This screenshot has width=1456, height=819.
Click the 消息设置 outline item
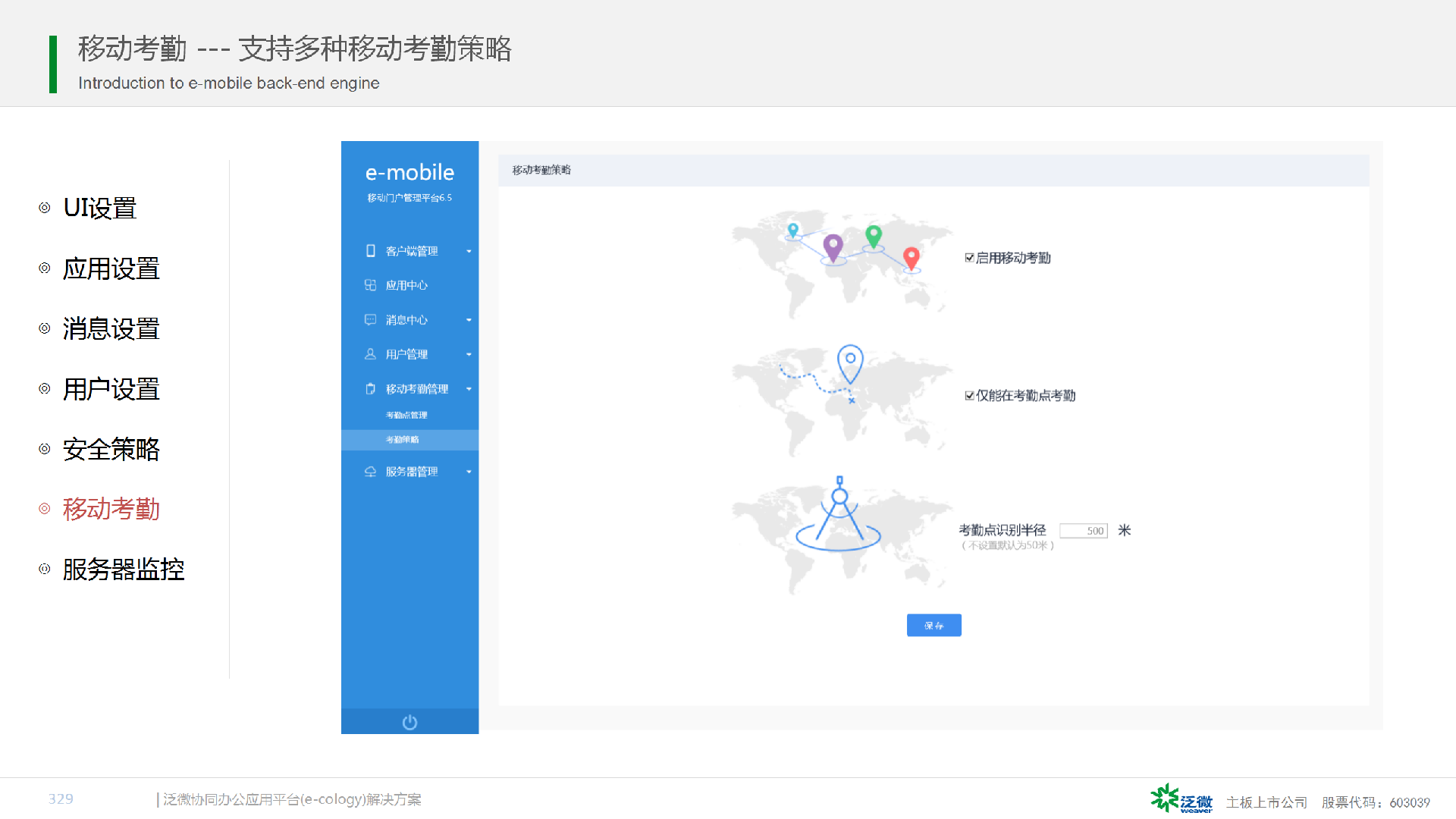[x=111, y=328]
